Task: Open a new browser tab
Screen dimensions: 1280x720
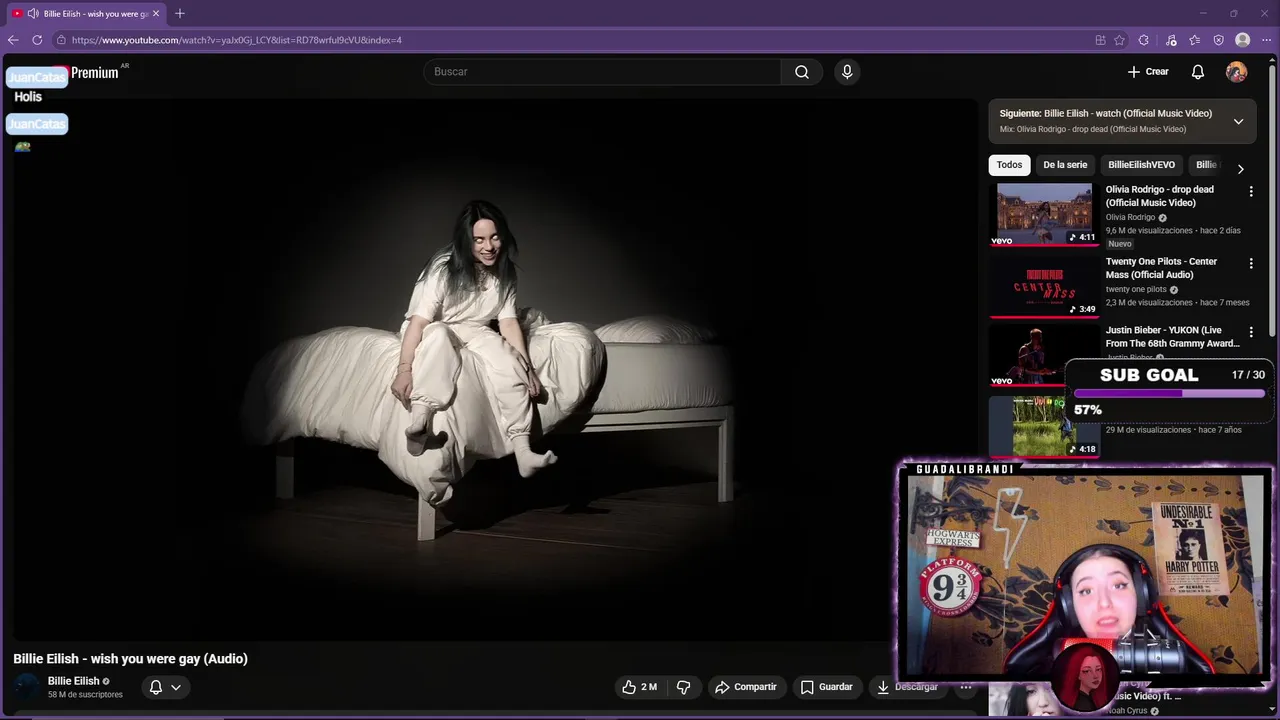Action: (180, 14)
